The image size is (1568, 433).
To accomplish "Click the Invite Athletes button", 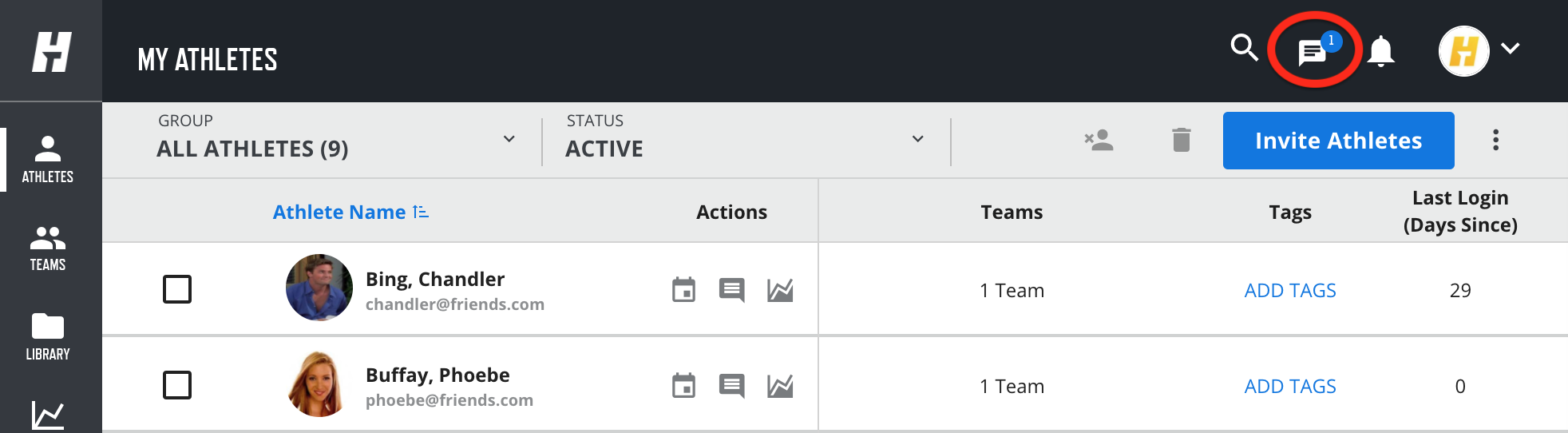I will pos(1338,141).
